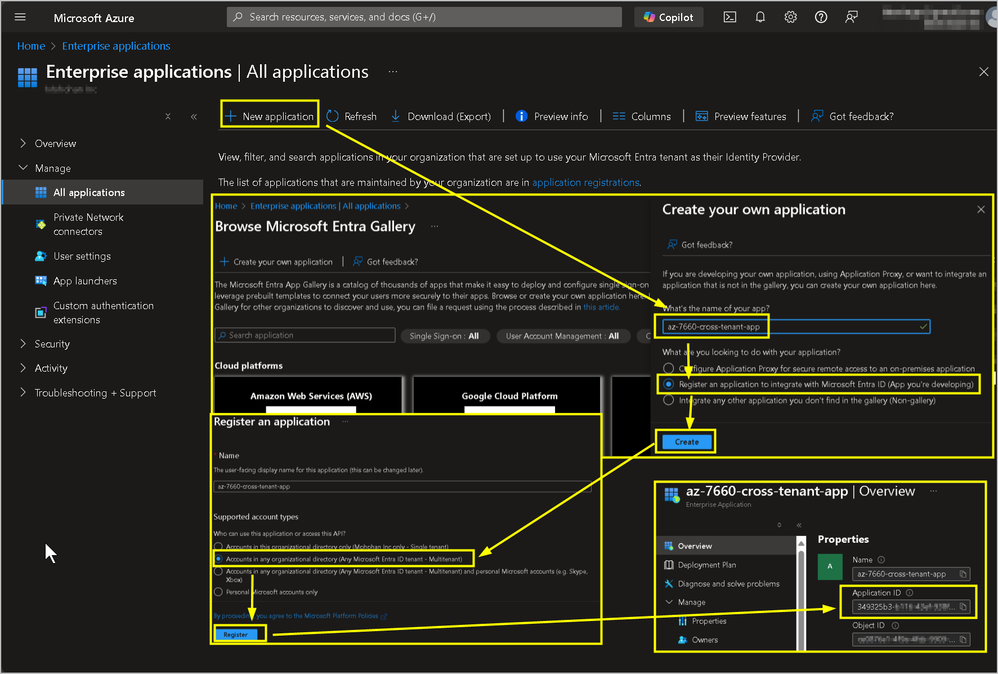Open Cloud Shell from top bar

[731, 17]
